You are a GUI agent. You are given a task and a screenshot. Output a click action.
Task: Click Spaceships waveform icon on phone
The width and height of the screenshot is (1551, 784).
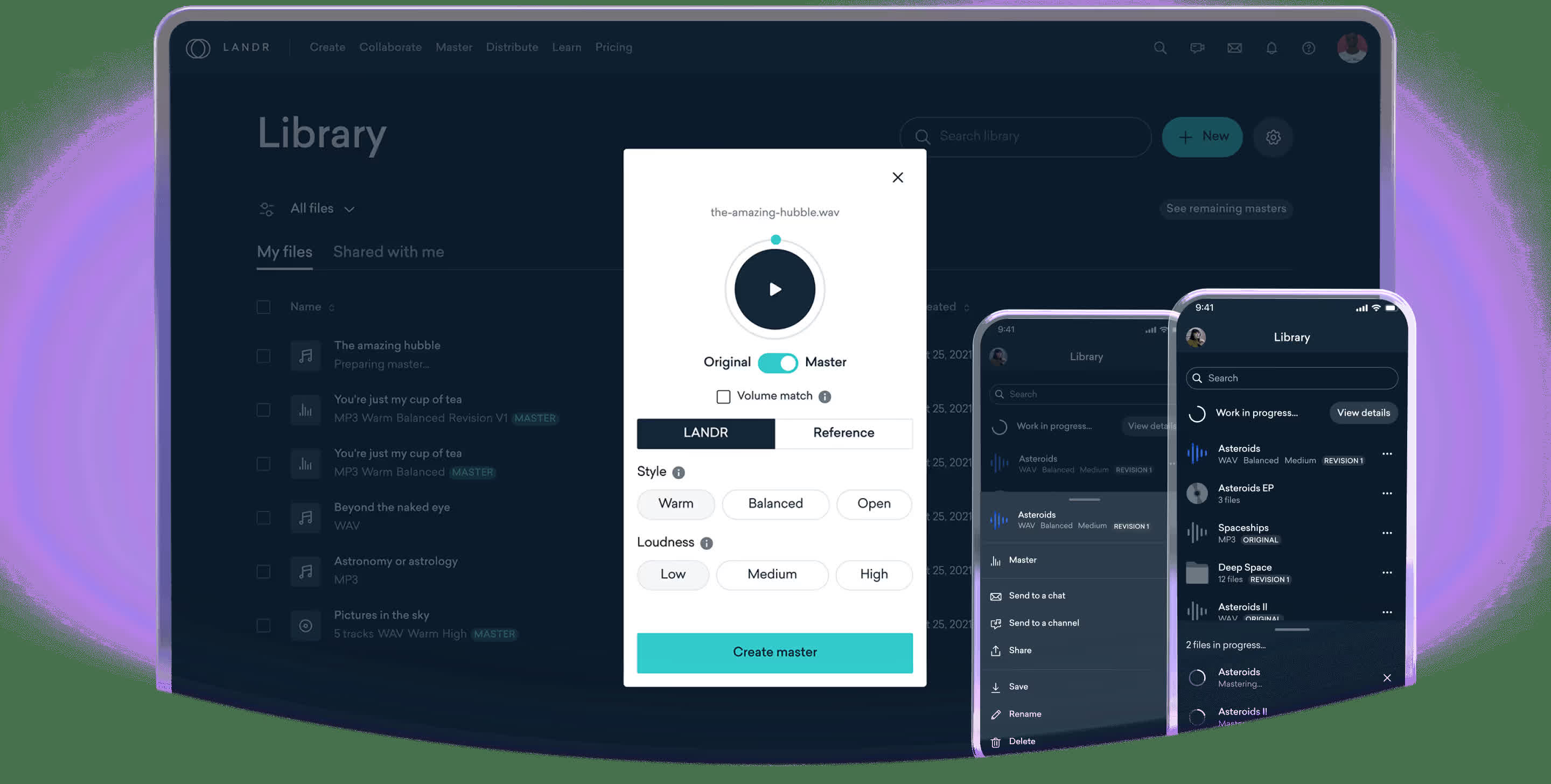tap(1197, 533)
